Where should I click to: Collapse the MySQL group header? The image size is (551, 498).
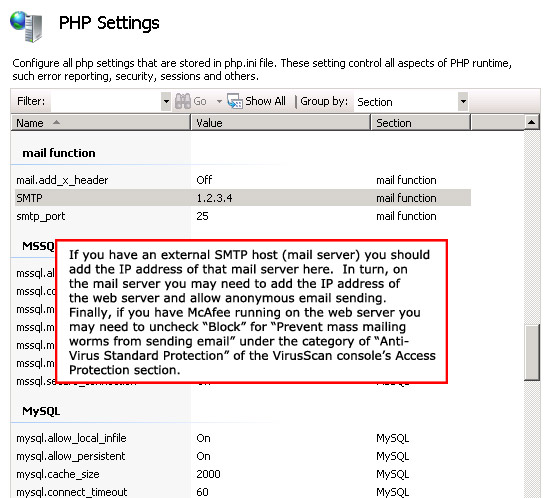(41, 411)
